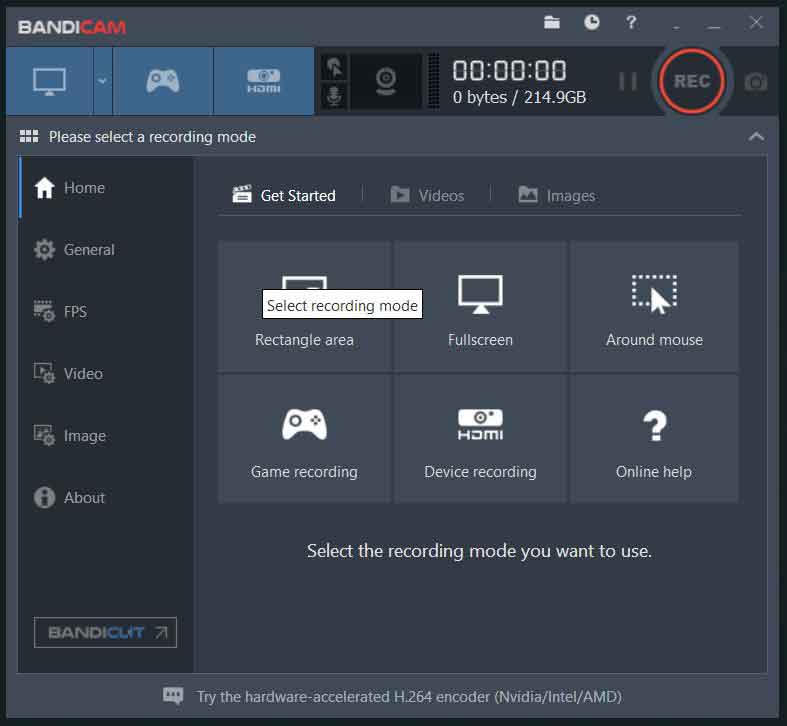
Task: Open About section in sidebar
Action: (106, 498)
